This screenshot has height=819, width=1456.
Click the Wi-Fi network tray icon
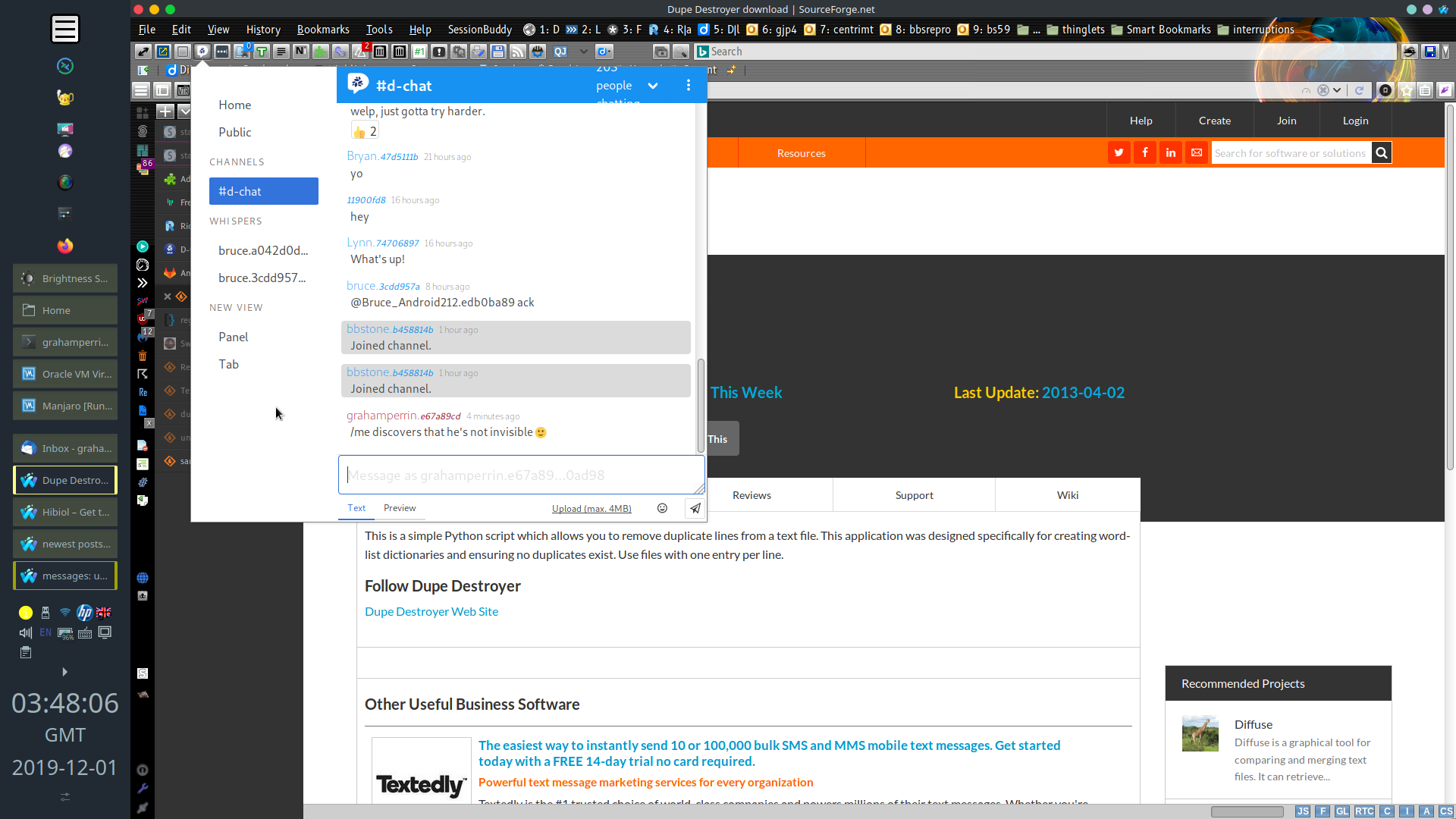[65, 612]
